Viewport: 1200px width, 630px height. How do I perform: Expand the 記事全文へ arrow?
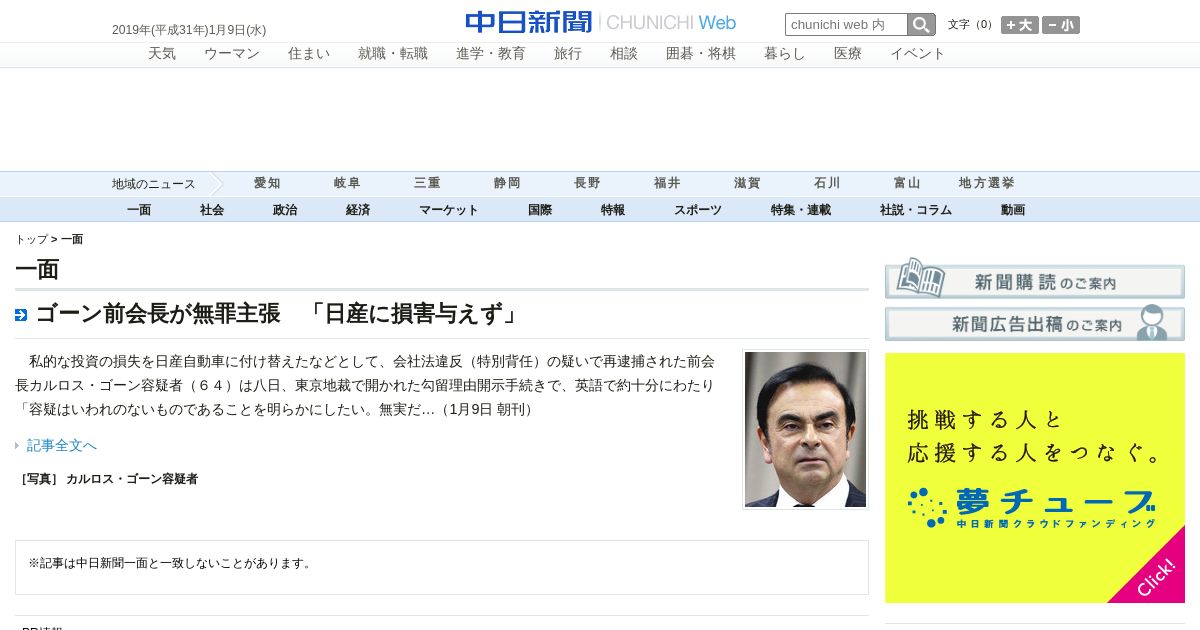[17, 445]
